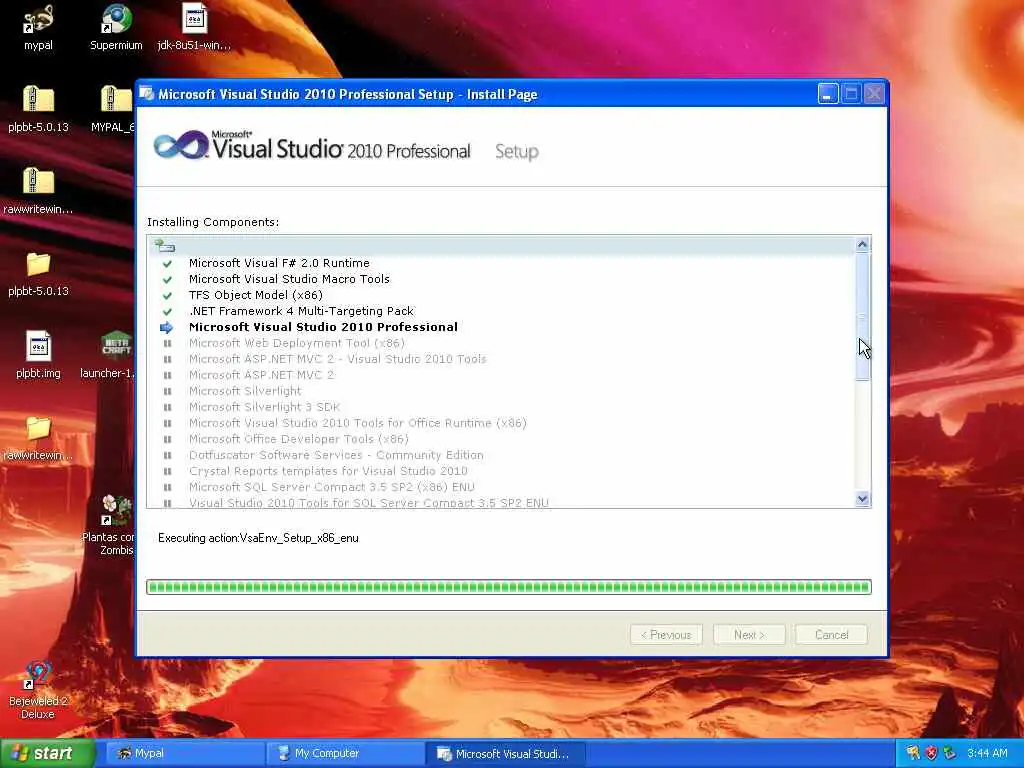Click pending icon beside Crystal Reports templates
This screenshot has width=1024, height=768.
167,472
